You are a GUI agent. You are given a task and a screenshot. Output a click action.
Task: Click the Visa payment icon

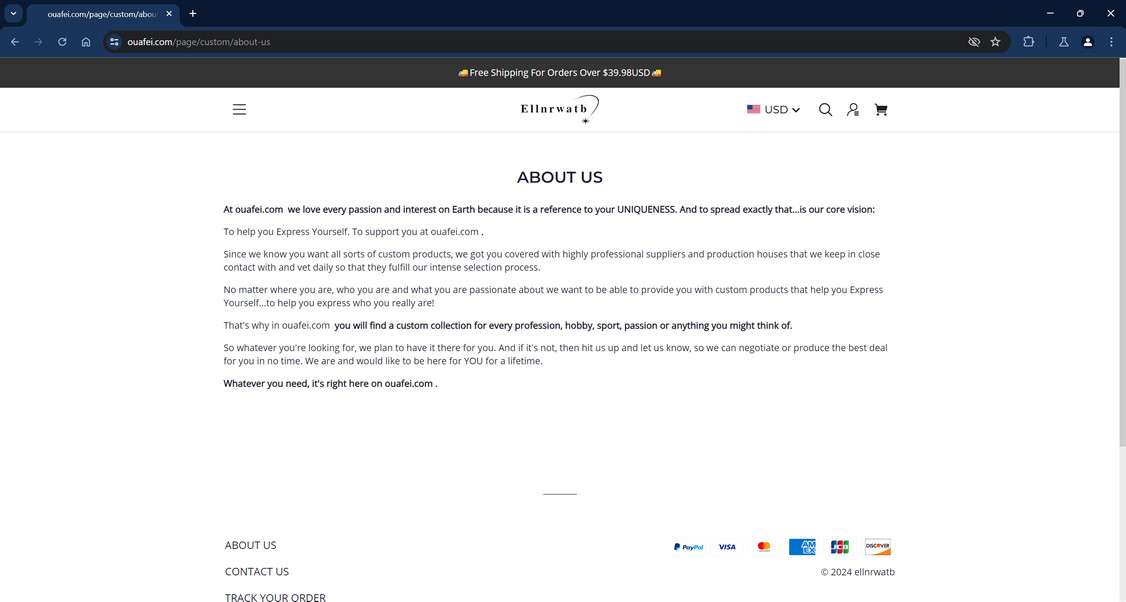[727, 547]
